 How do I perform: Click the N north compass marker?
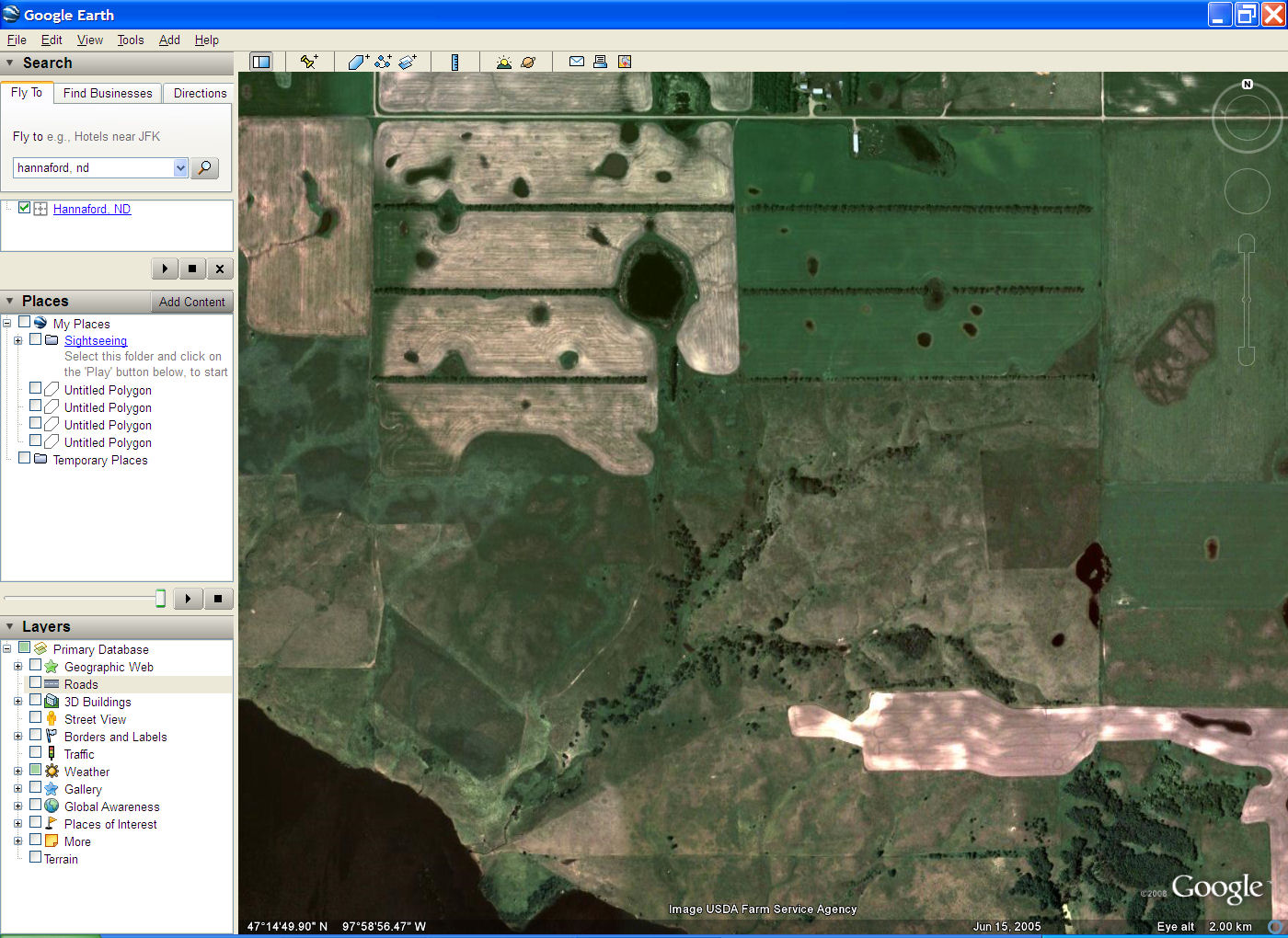1248,85
